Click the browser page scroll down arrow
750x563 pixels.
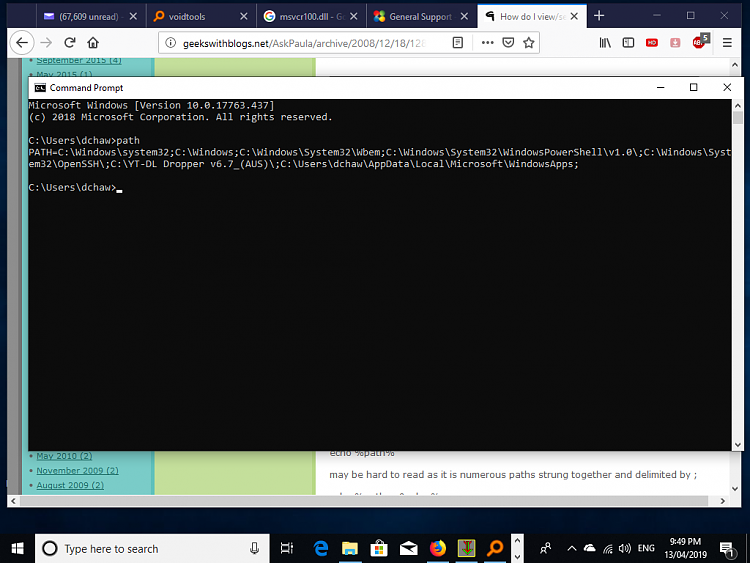point(735,489)
